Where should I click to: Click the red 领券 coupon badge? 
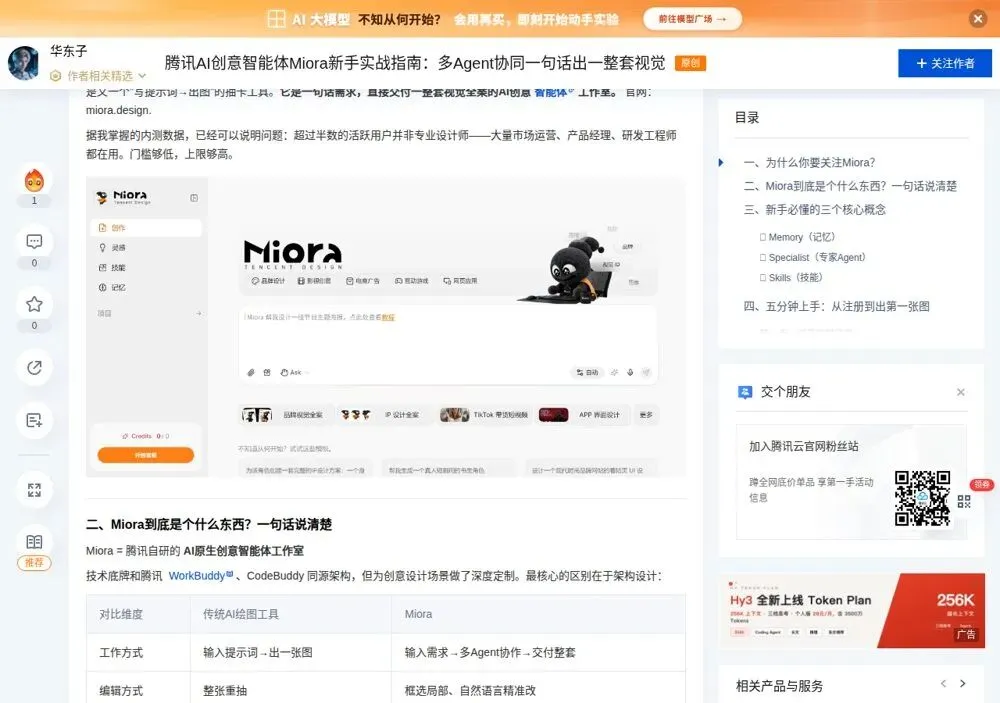(x=982, y=484)
